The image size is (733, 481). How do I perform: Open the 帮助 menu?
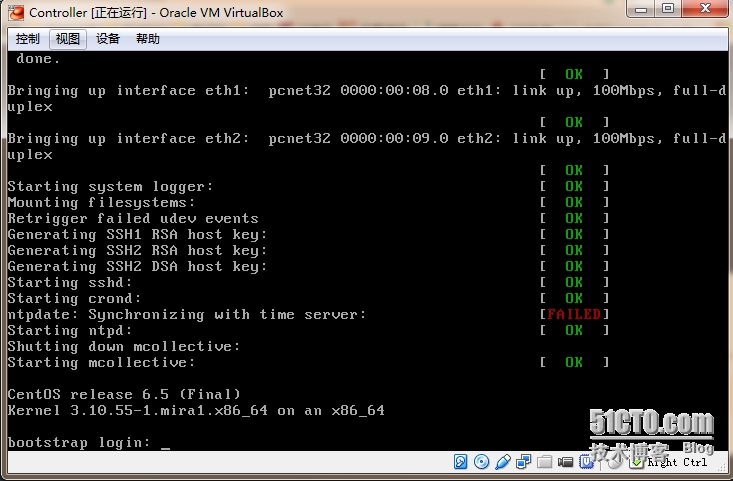coord(148,39)
